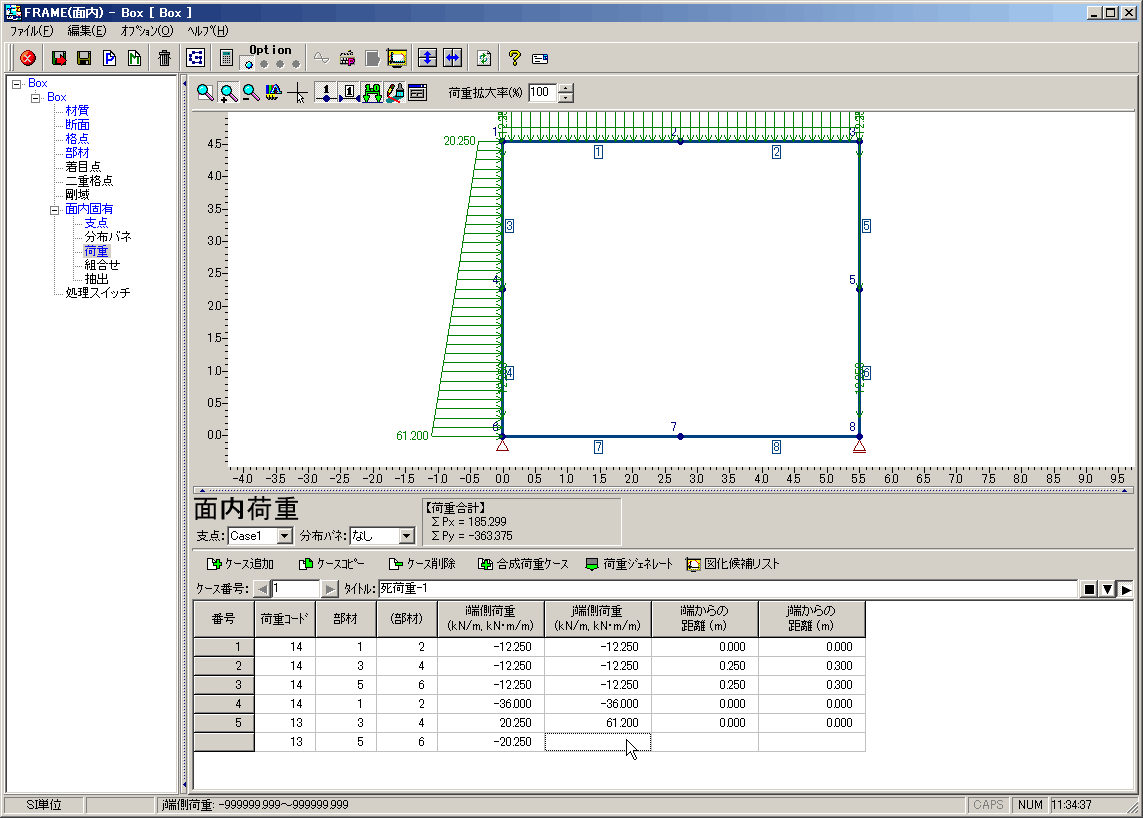Toggle load value display icon
The image size is (1143, 818).
click(372, 93)
